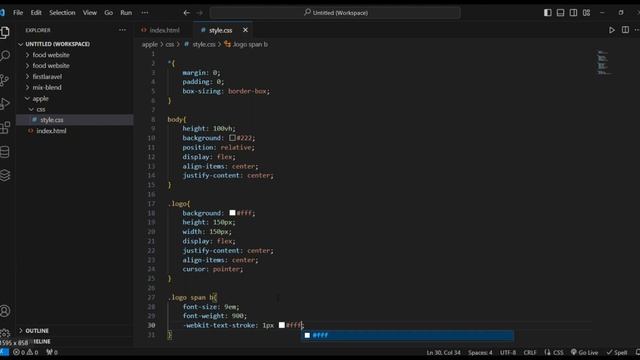
Task: Open the Explorer view in activity bar
Action: coord(5,32)
